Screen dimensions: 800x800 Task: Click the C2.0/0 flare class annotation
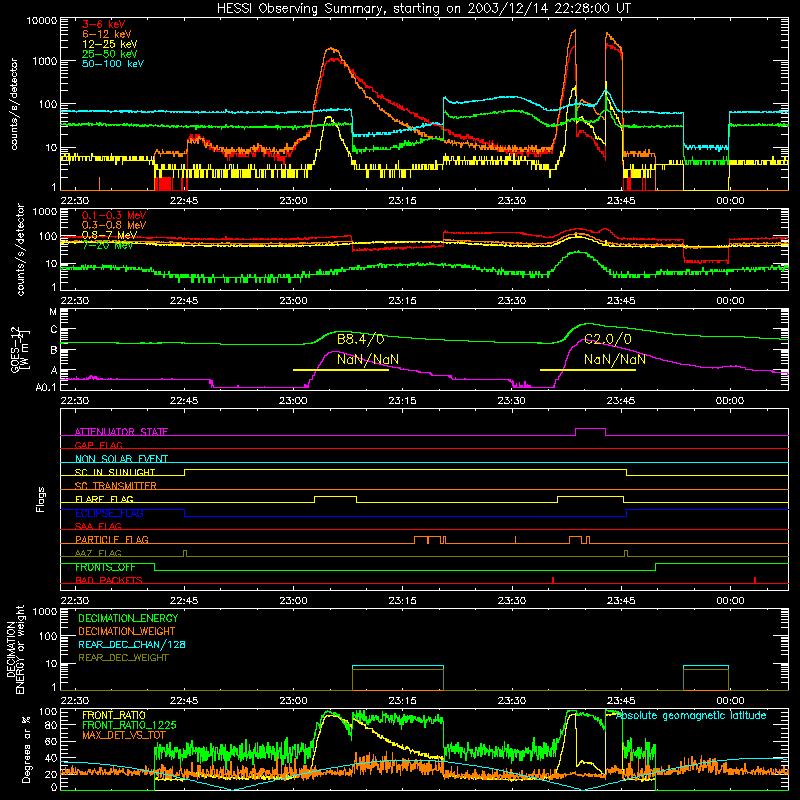tap(608, 339)
